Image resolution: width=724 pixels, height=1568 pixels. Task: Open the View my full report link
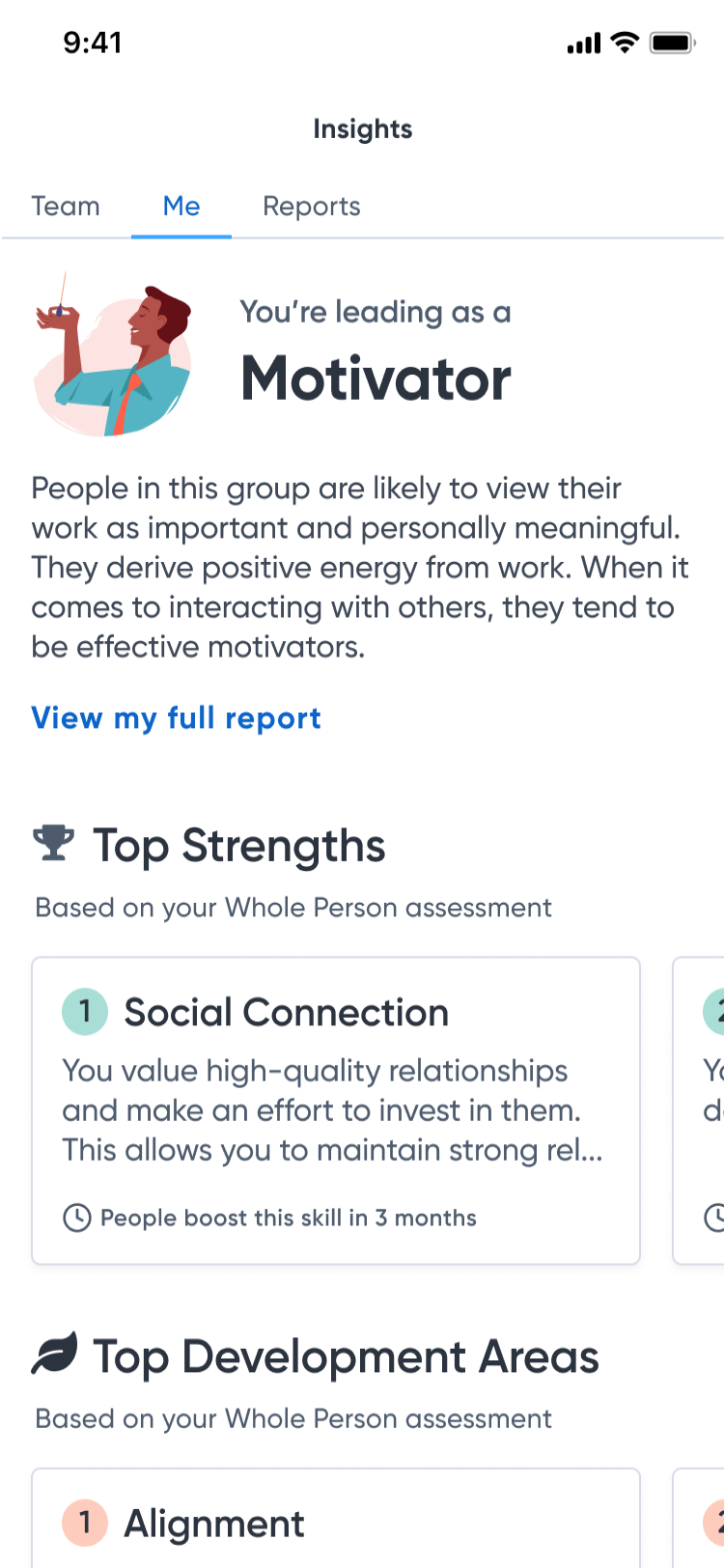177,718
